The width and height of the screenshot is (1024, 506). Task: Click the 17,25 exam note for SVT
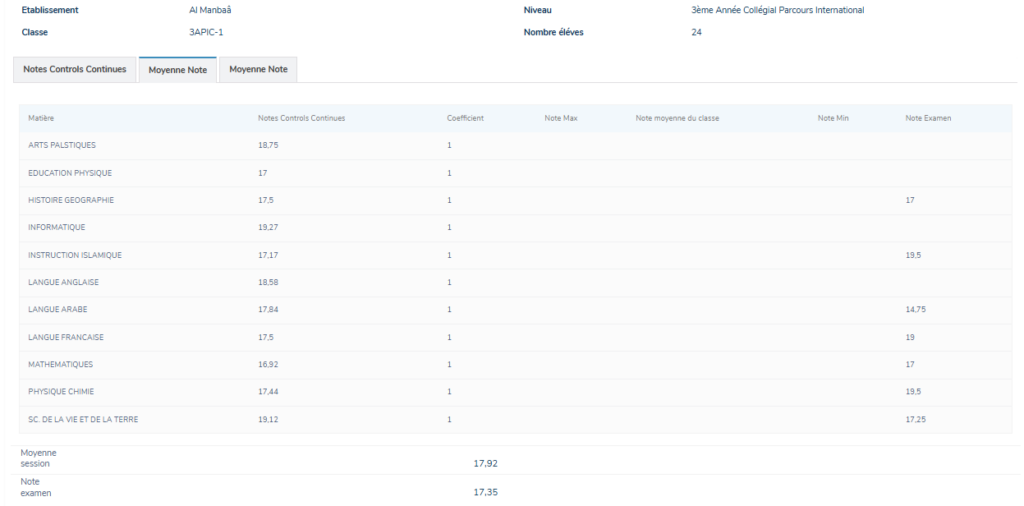click(x=916, y=420)
